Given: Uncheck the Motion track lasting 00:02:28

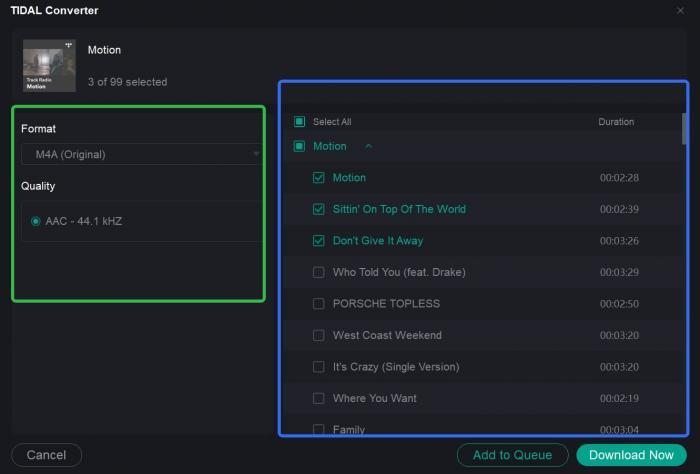Looking at the screenshot, I should [319, 178].
